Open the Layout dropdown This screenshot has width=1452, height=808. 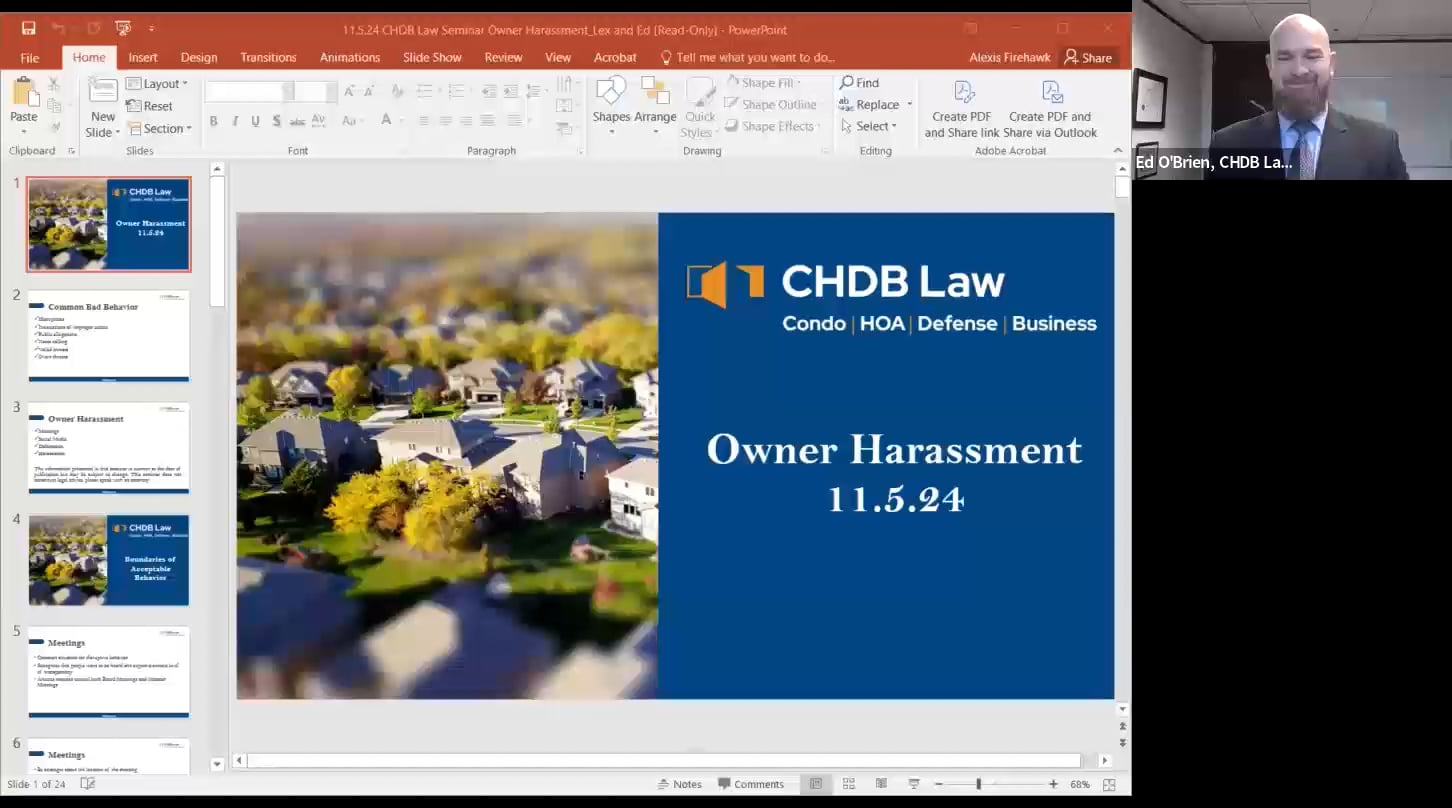(x=157, y=84)
